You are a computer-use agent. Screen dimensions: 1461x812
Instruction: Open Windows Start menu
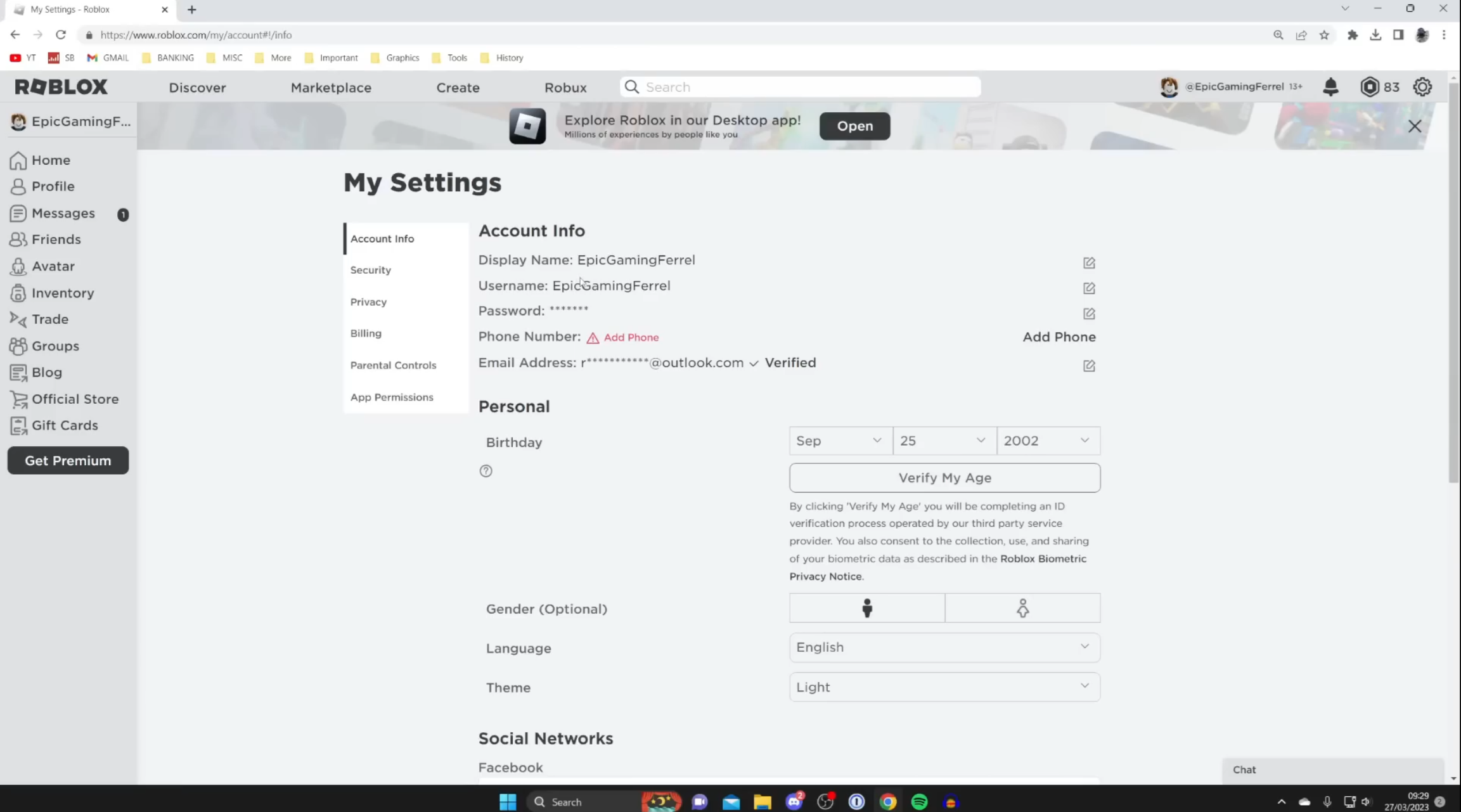point(508,802)
